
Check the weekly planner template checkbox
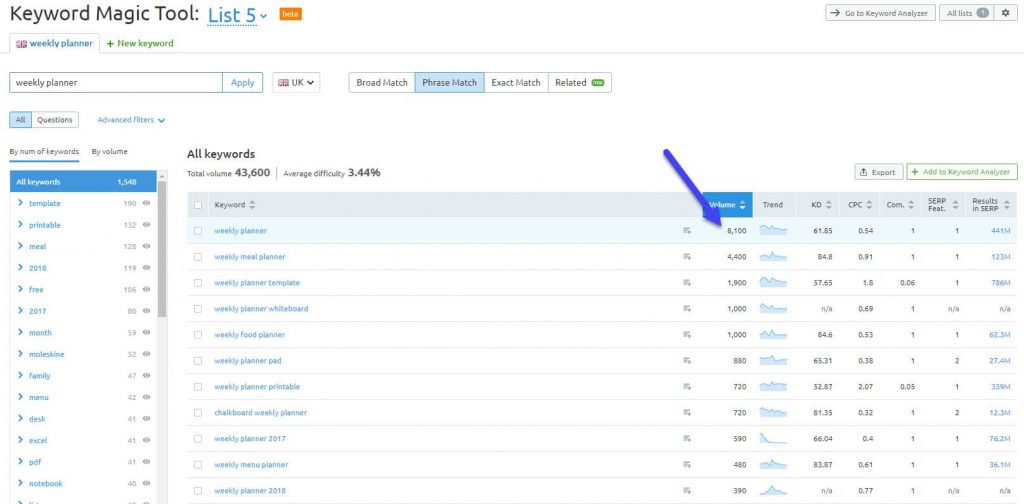(198, 283)
